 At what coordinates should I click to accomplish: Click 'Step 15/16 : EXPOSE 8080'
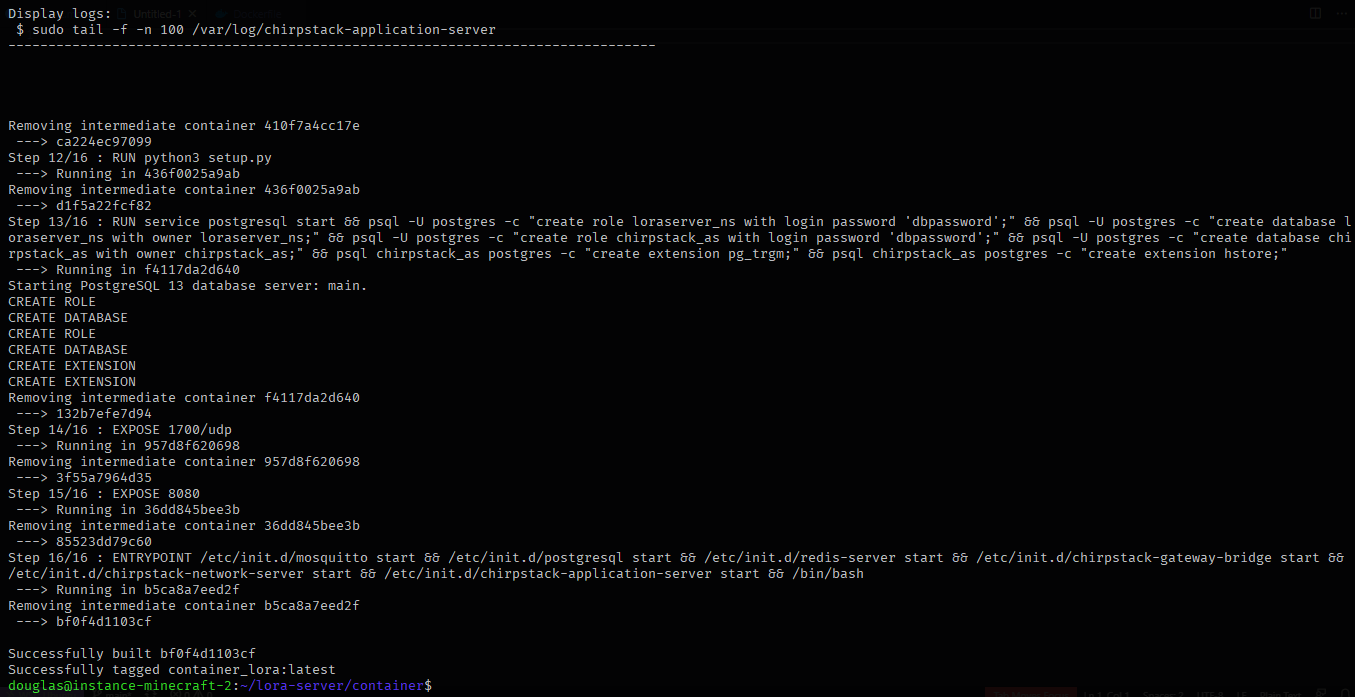[x=104, y=494]
